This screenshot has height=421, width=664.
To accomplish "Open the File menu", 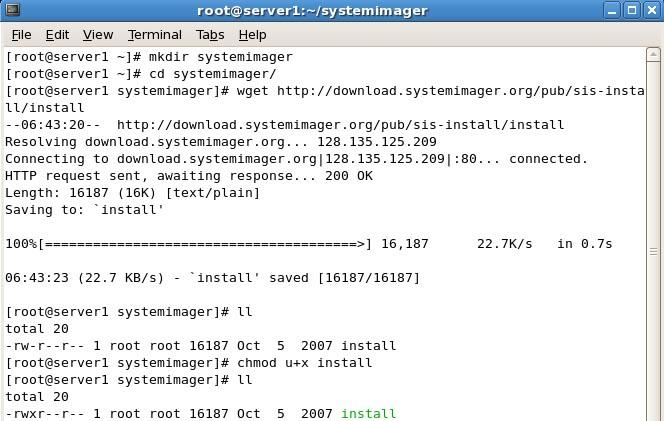I will point(21,35).
